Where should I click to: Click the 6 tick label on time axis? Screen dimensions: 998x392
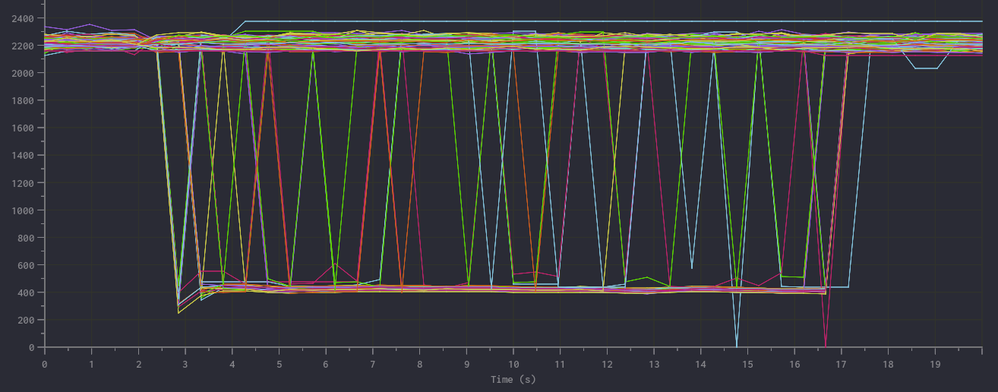tap(326, 365)
